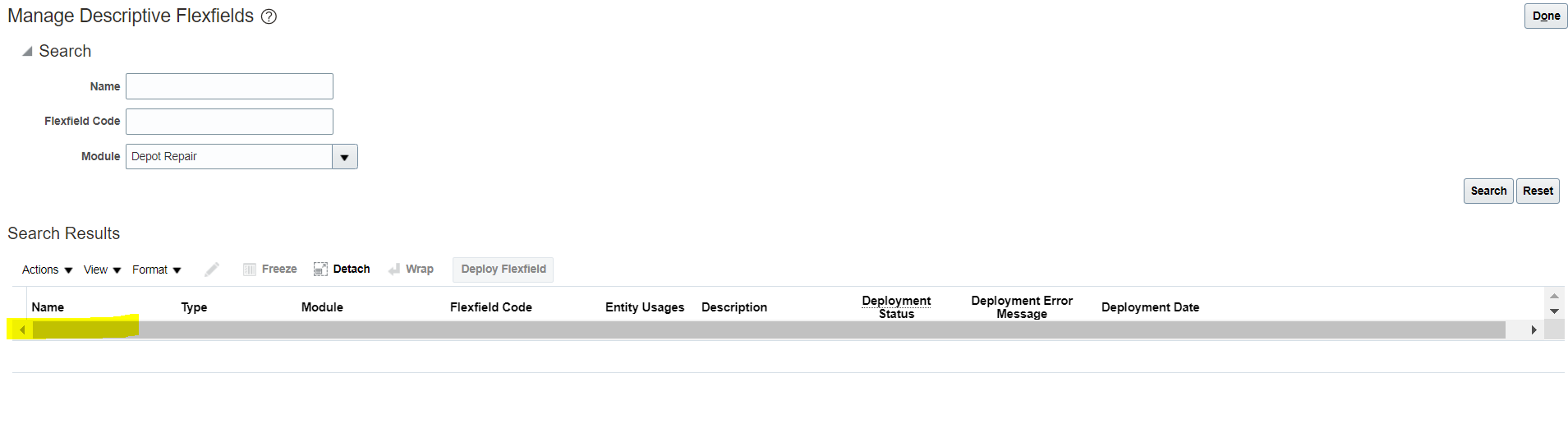Viewport: 1568px width, 424px height.
Task: Click the vertical scroll down arrow
Action: pos(1554,311)
